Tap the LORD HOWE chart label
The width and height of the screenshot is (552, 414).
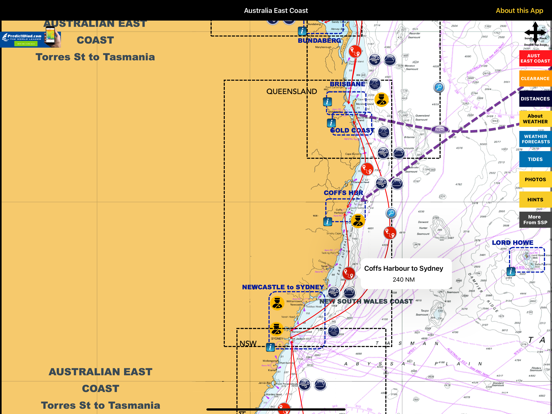pos(512,243)
